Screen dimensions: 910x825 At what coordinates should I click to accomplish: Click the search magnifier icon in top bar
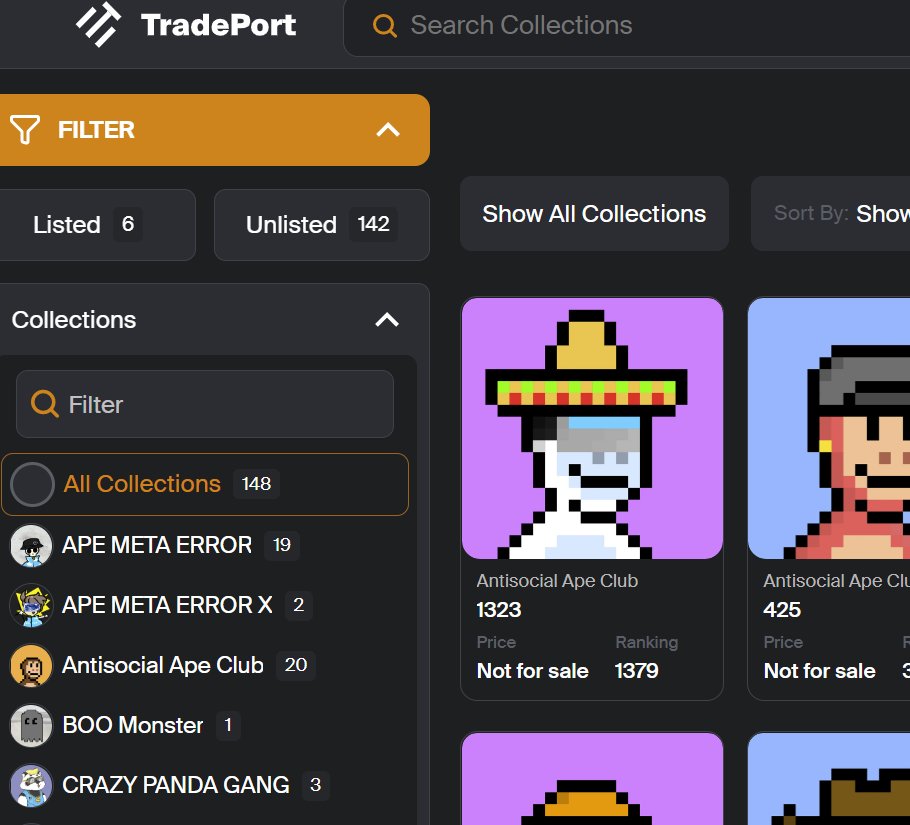(x=384, y=26)
